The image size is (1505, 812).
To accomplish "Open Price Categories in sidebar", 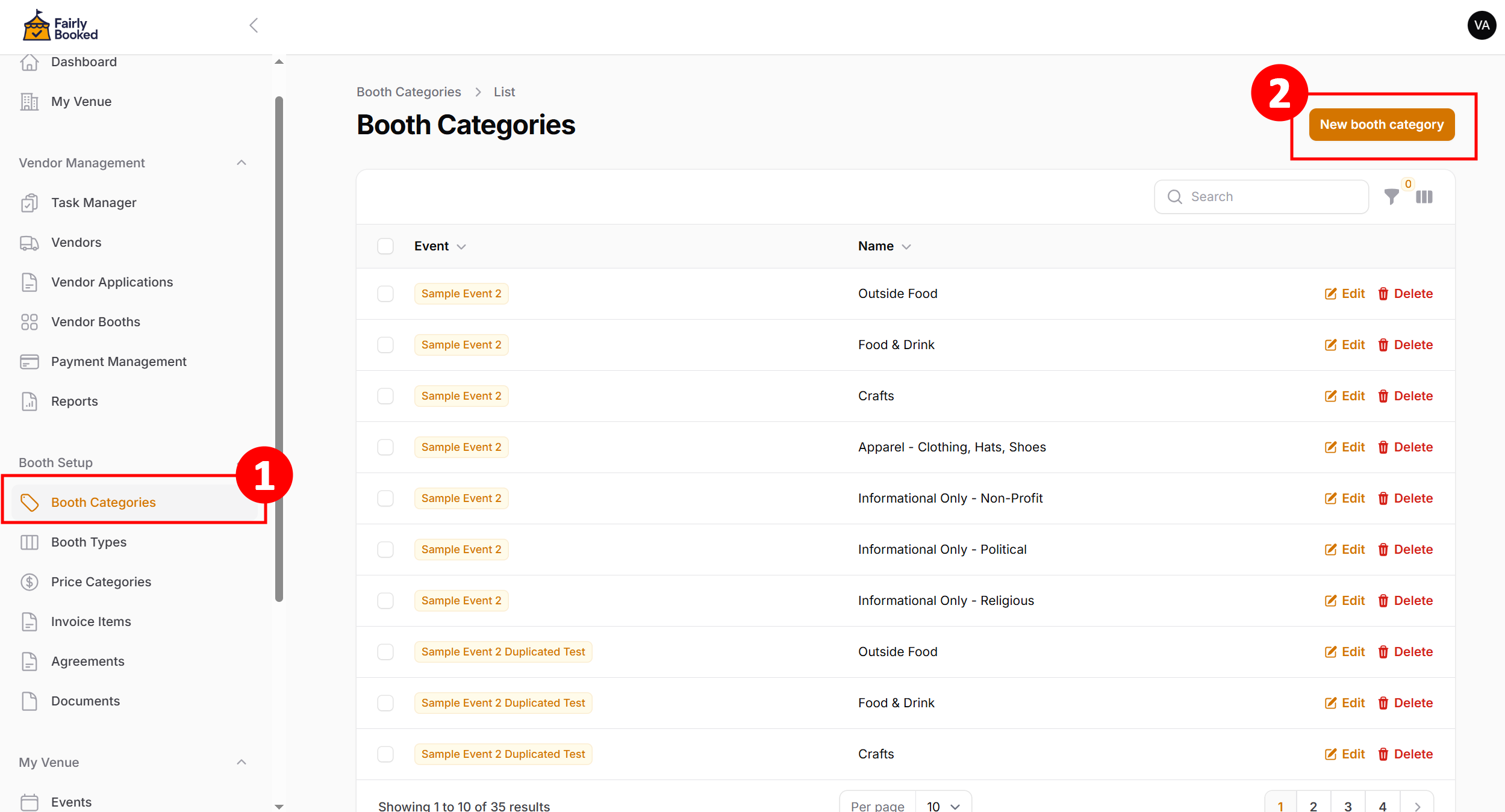I will click(x=101, y=582).
